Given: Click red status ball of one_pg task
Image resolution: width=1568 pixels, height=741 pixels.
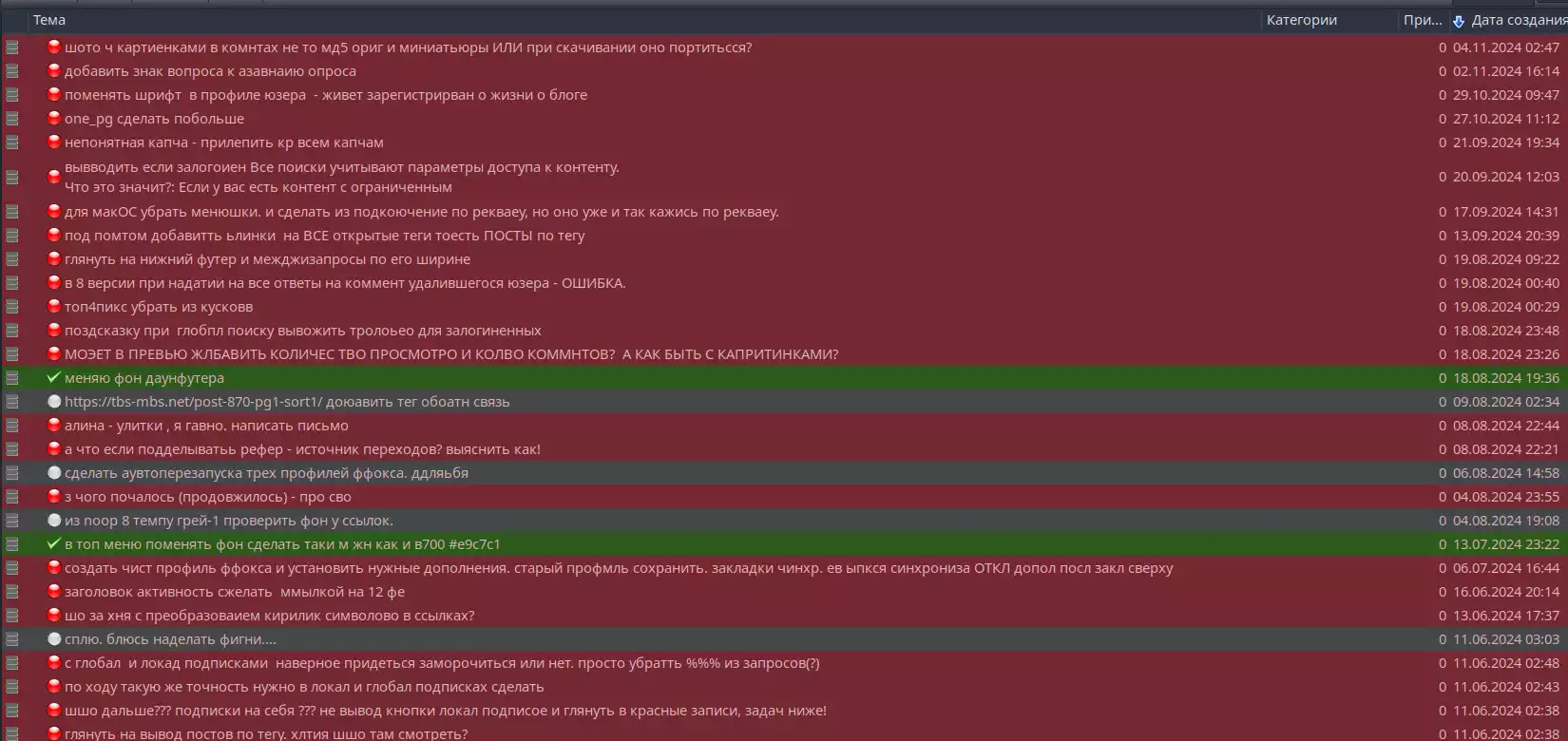Looking at the screenshot, I should coord(54,119).
